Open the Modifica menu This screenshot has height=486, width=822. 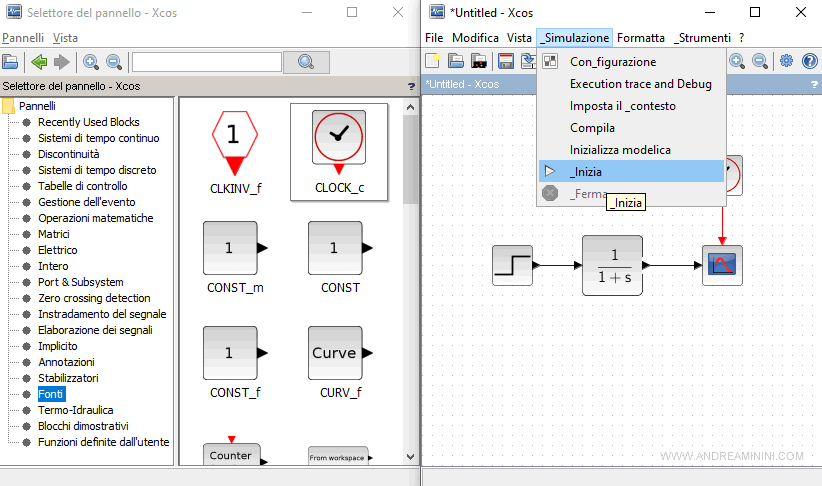475,38
